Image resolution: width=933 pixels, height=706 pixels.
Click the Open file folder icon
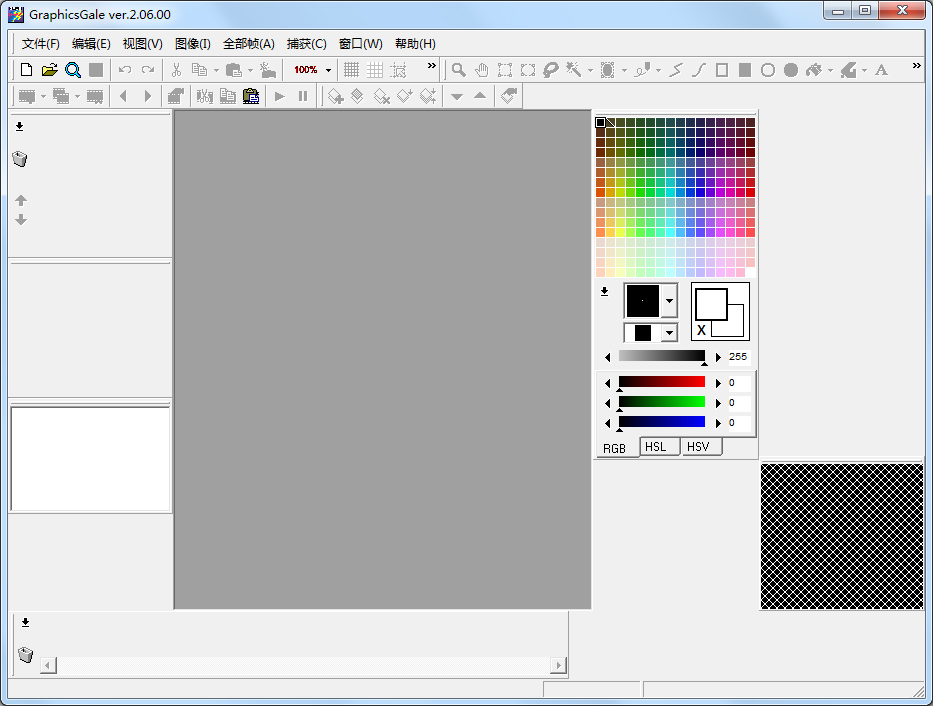click(x=49, y=70)
